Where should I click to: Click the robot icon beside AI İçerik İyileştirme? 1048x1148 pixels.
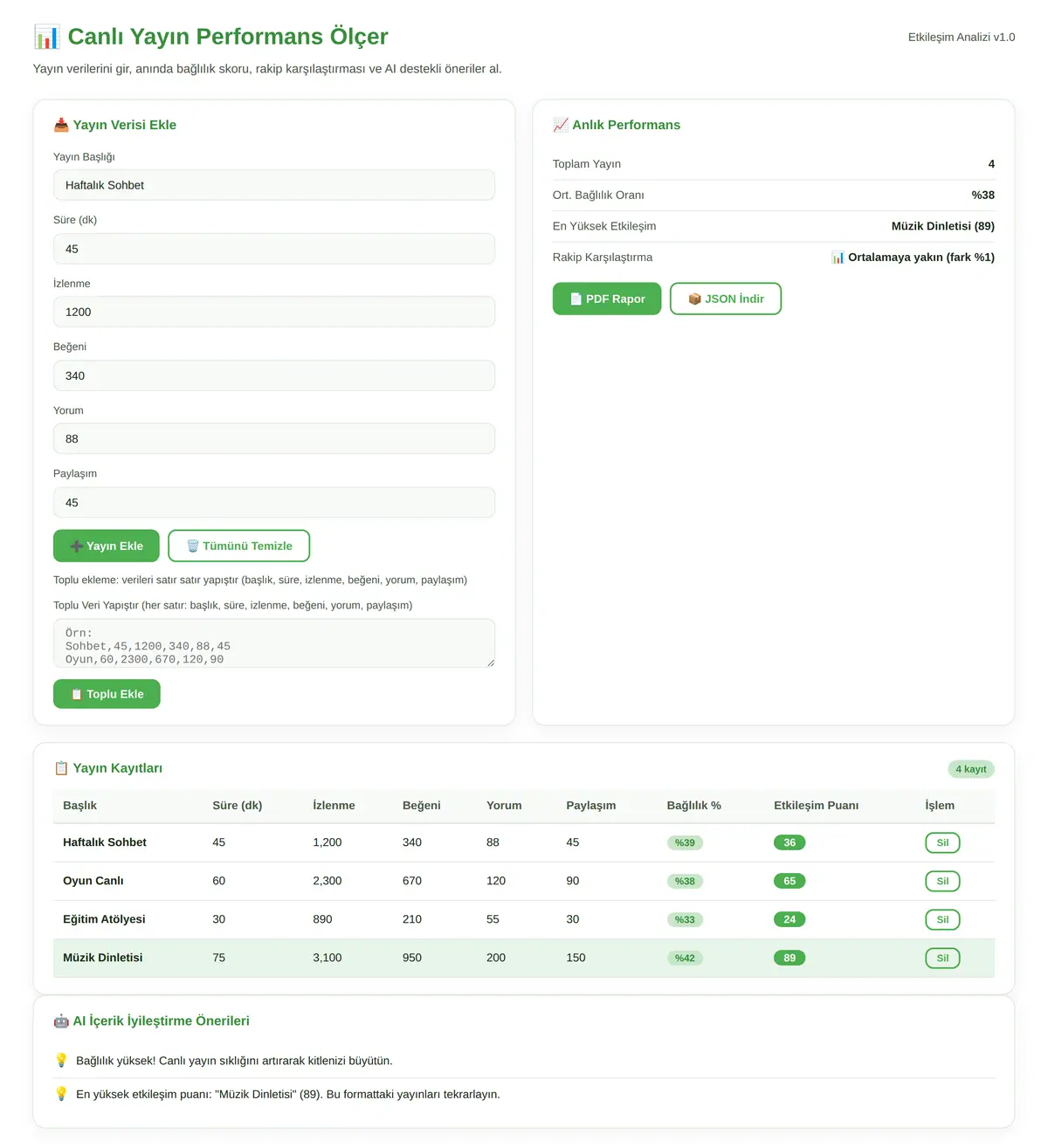(x=61, y=1021)
